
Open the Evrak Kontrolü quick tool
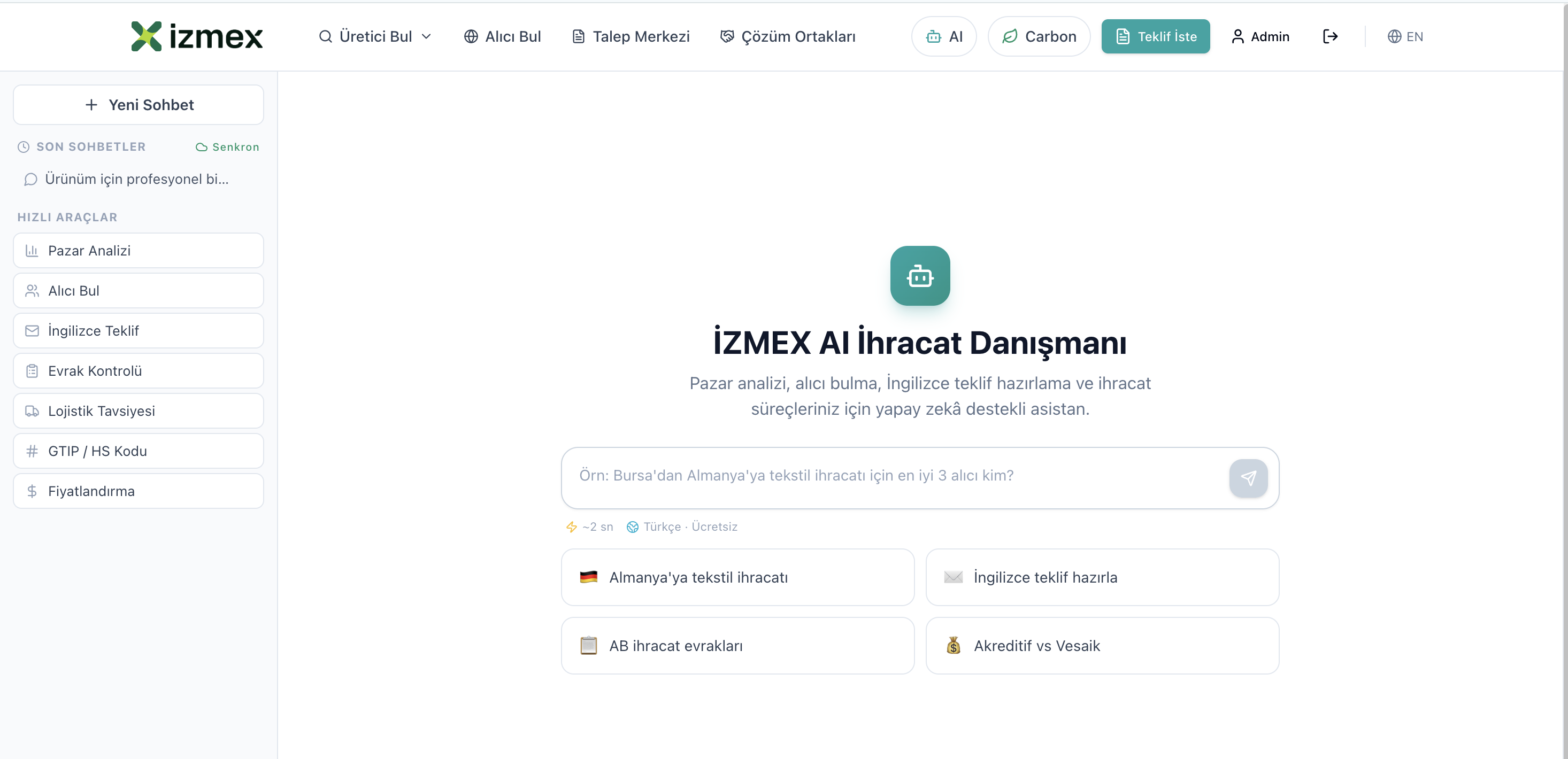(138, 371)
